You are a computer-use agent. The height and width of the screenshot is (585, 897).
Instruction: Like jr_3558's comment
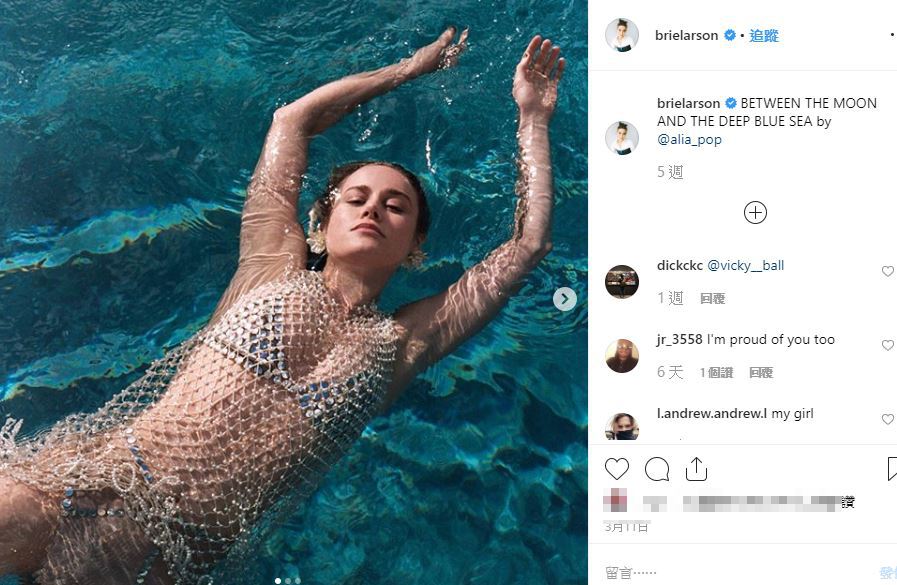pyautogui.click(x=887, y=345)
